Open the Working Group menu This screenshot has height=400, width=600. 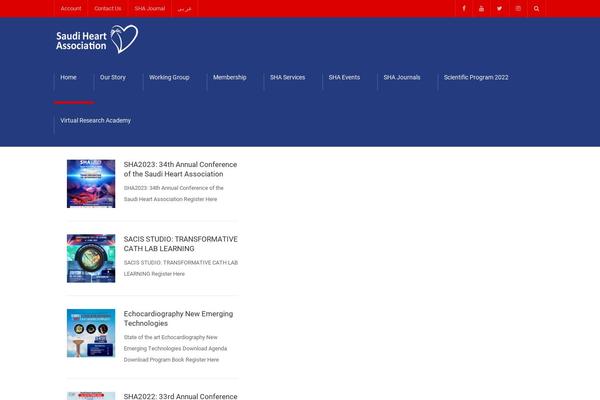pyautogui.click(x=169, y=77)
